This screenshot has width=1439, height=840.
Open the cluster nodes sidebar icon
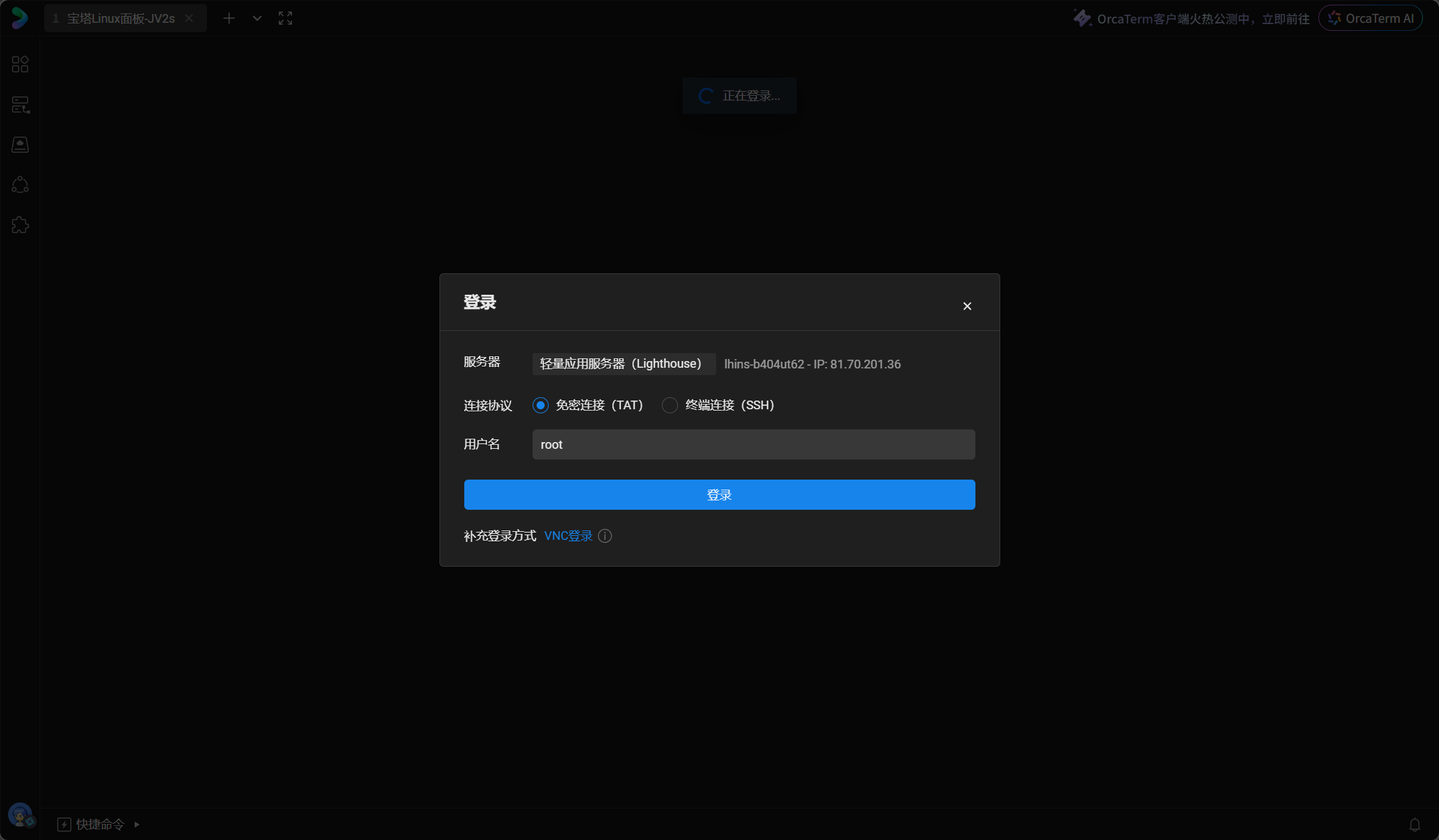(x=20, y=185)
